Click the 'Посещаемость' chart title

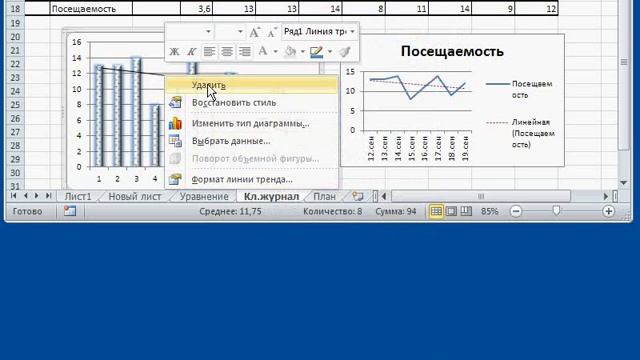coord(452,51)
